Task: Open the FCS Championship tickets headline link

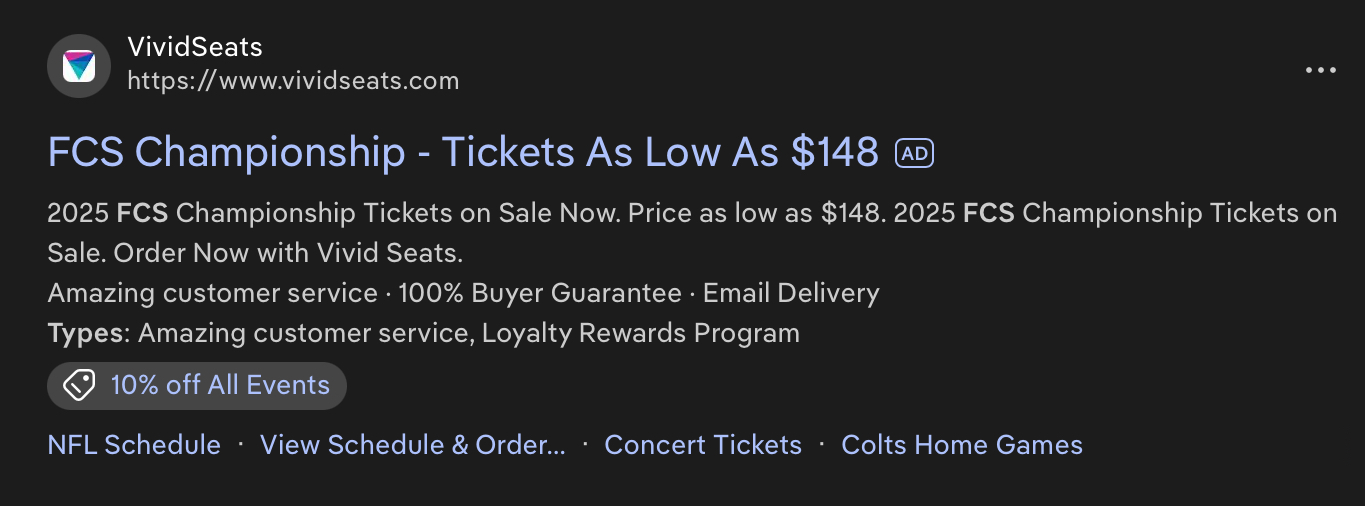Action: (x=463, y=153)
